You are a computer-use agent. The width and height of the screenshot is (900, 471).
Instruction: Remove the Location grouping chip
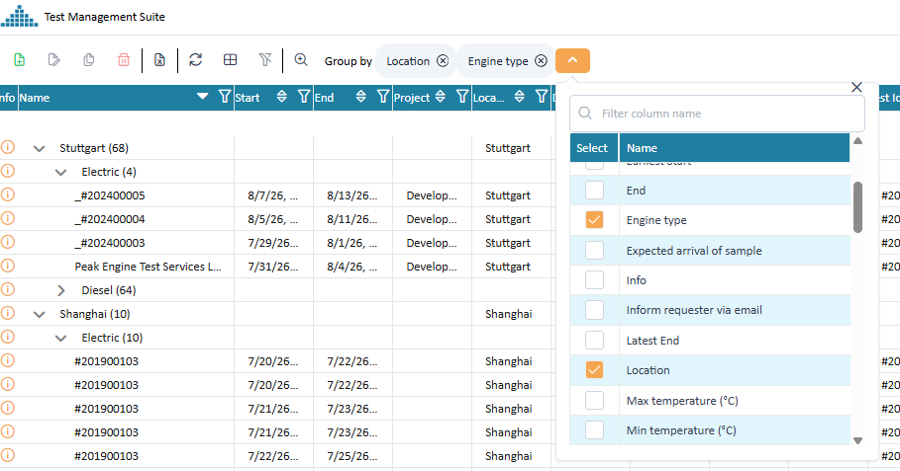(443, 61)
